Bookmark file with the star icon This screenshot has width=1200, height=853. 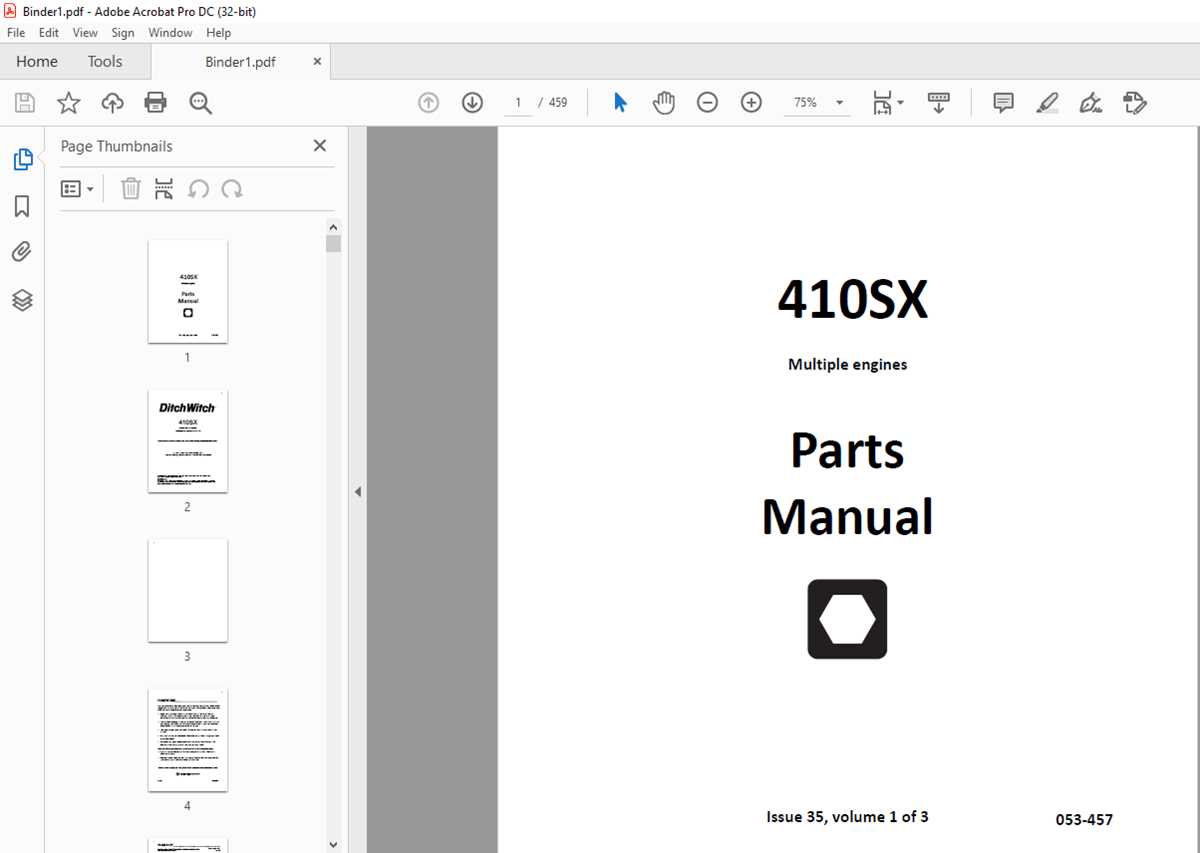pyautogui.click(x=68, y=103)
